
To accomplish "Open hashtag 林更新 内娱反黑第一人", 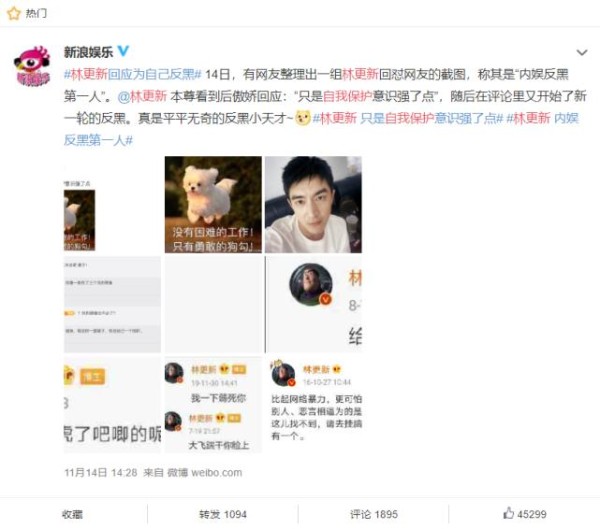I will (x=542, y=118).
